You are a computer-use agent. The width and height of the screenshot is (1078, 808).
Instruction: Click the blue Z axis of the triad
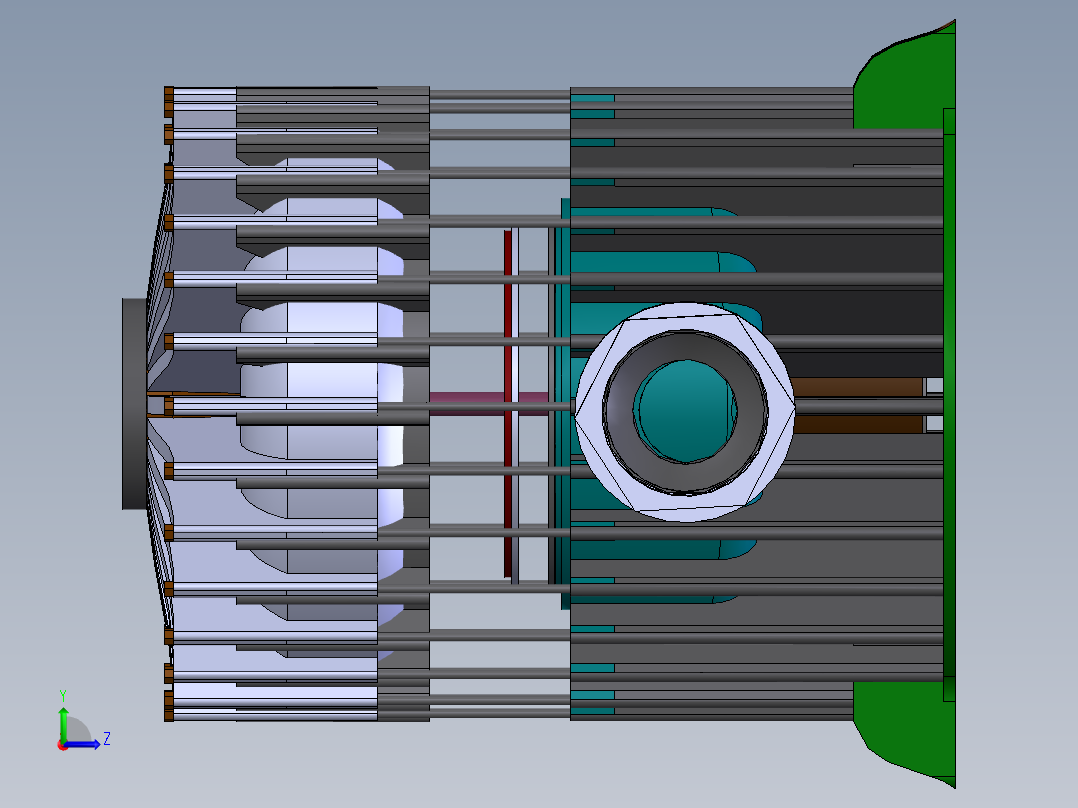82,744
